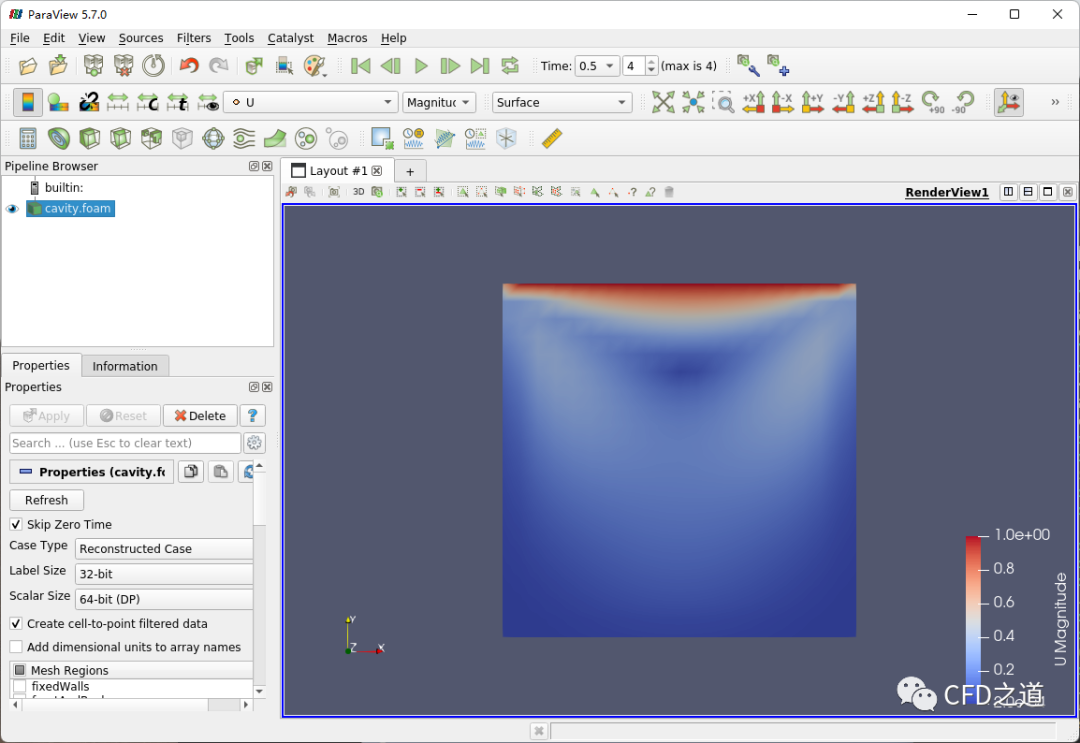The height and width of the screenshot is (743, 1080).
Task: Open the Surface representation dropdown
Action: 562,102
